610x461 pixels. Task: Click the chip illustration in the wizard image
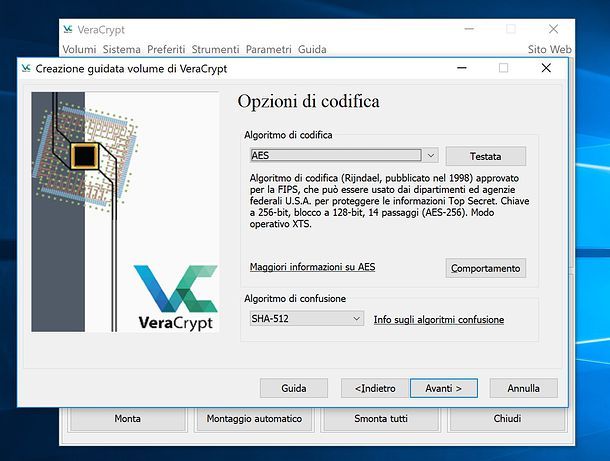pyautogui.click(x=84, y=156)
